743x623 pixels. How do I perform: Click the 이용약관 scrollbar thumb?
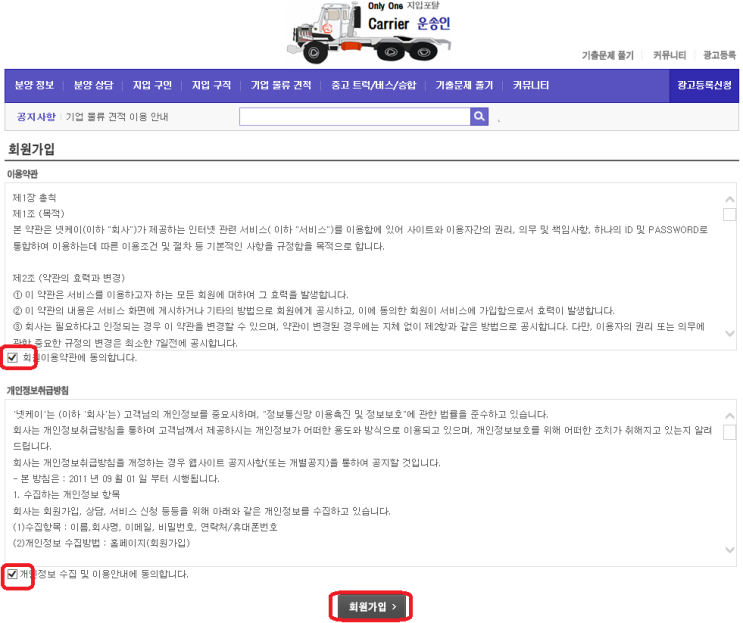point(729,214)
